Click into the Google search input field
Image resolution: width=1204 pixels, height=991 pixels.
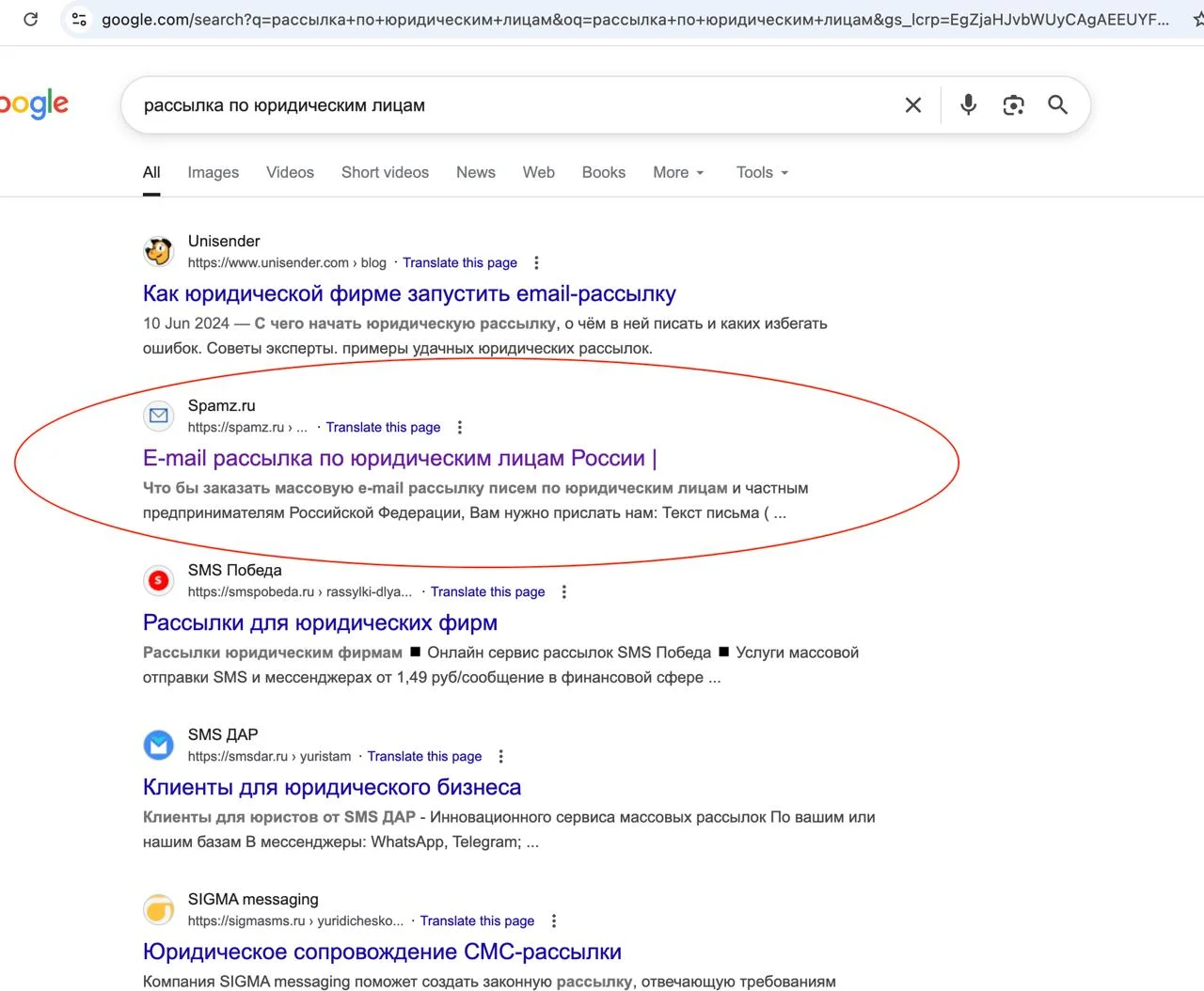point(508,105)
